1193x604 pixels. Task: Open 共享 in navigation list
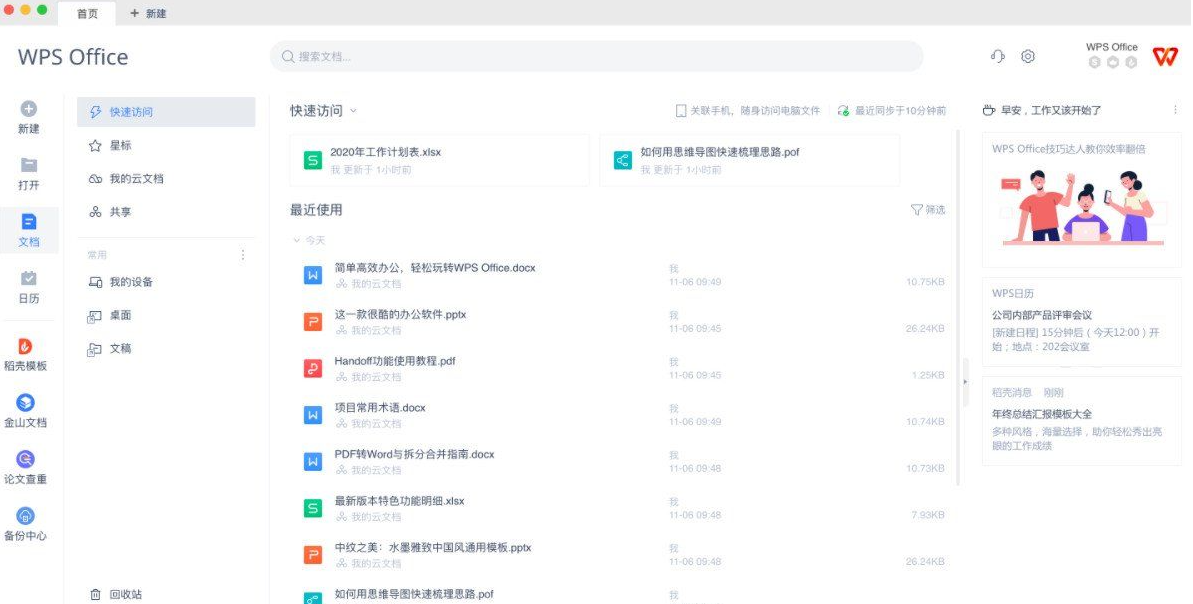pos(166,212)
